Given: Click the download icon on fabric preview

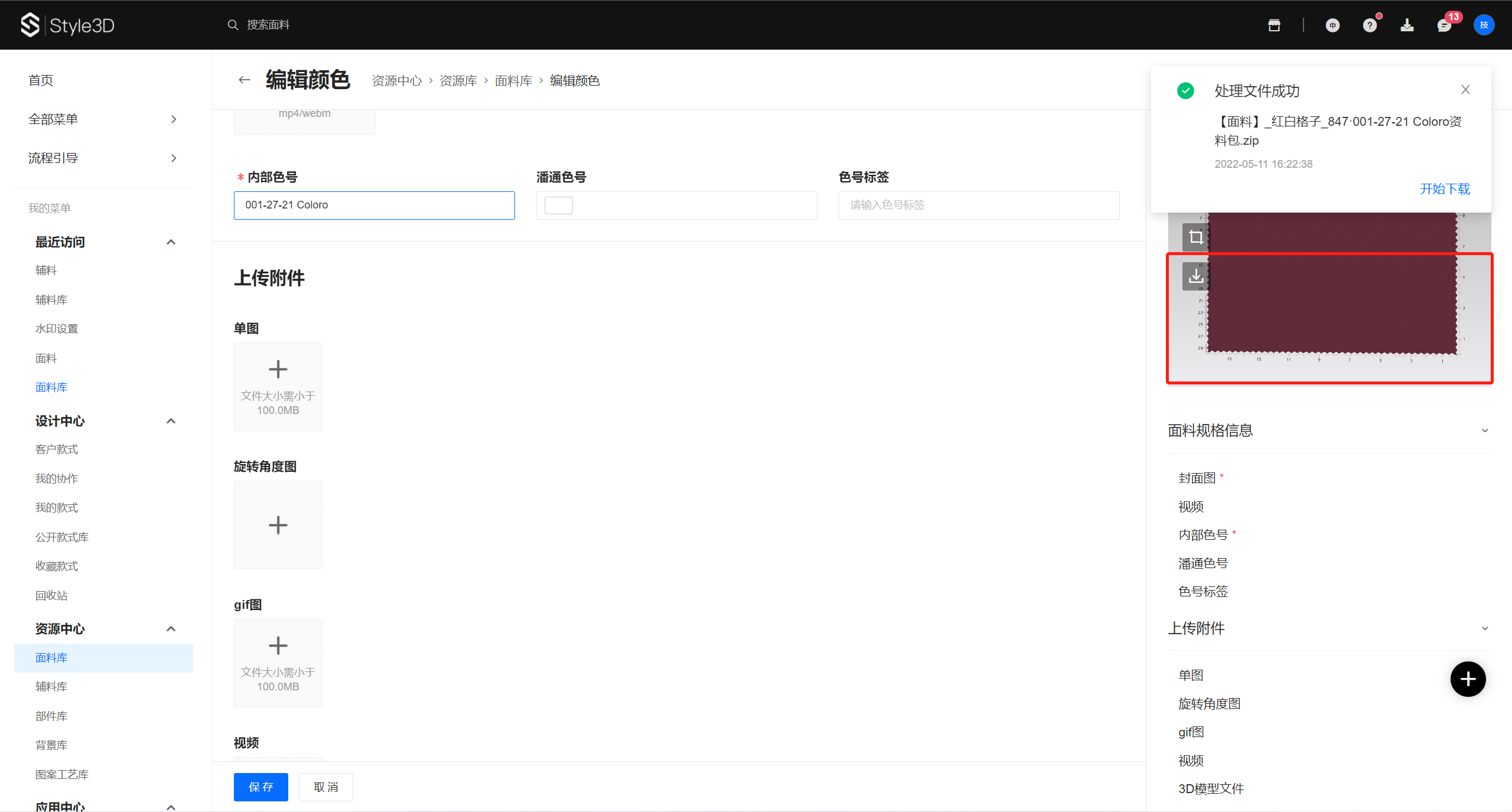Looking at the screenshot, I should 1195,276.
